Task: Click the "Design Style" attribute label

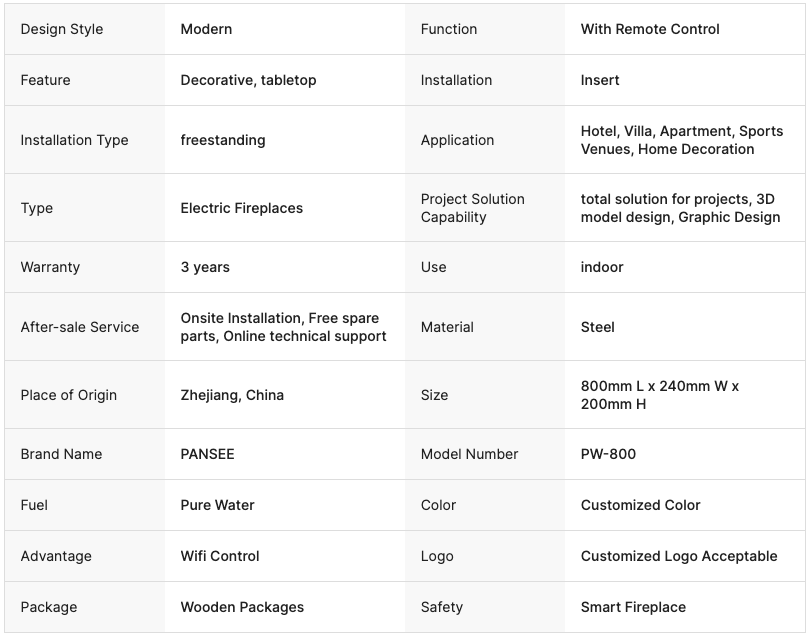Action: pyautogui.click(x=62, y=29)
